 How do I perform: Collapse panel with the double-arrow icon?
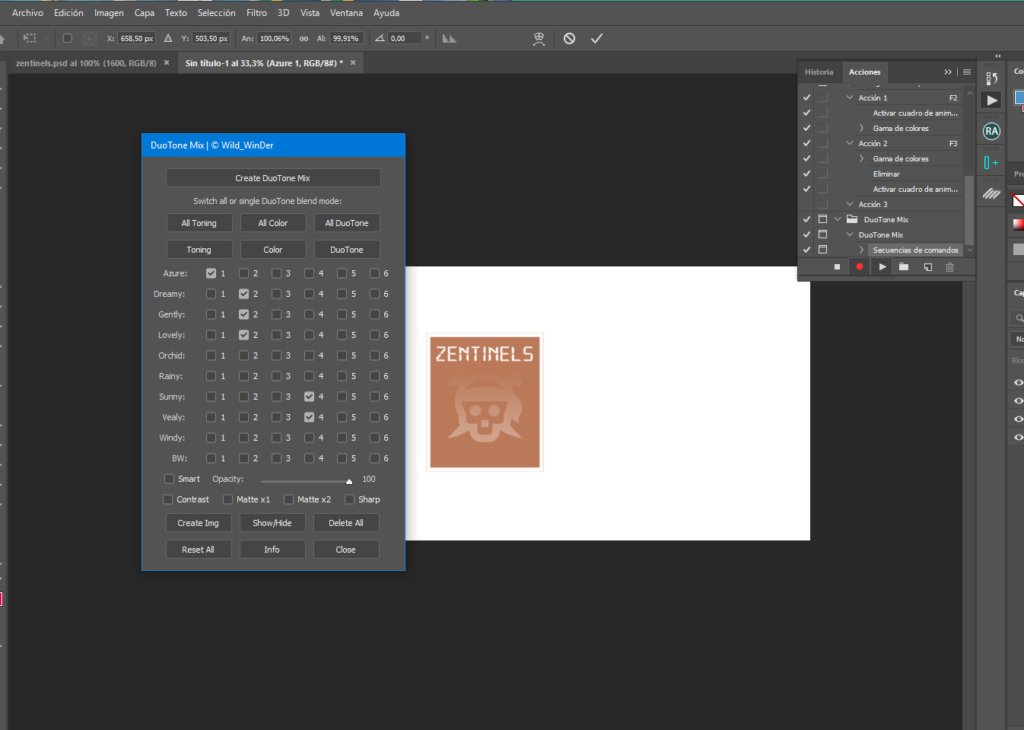(948, 72)
